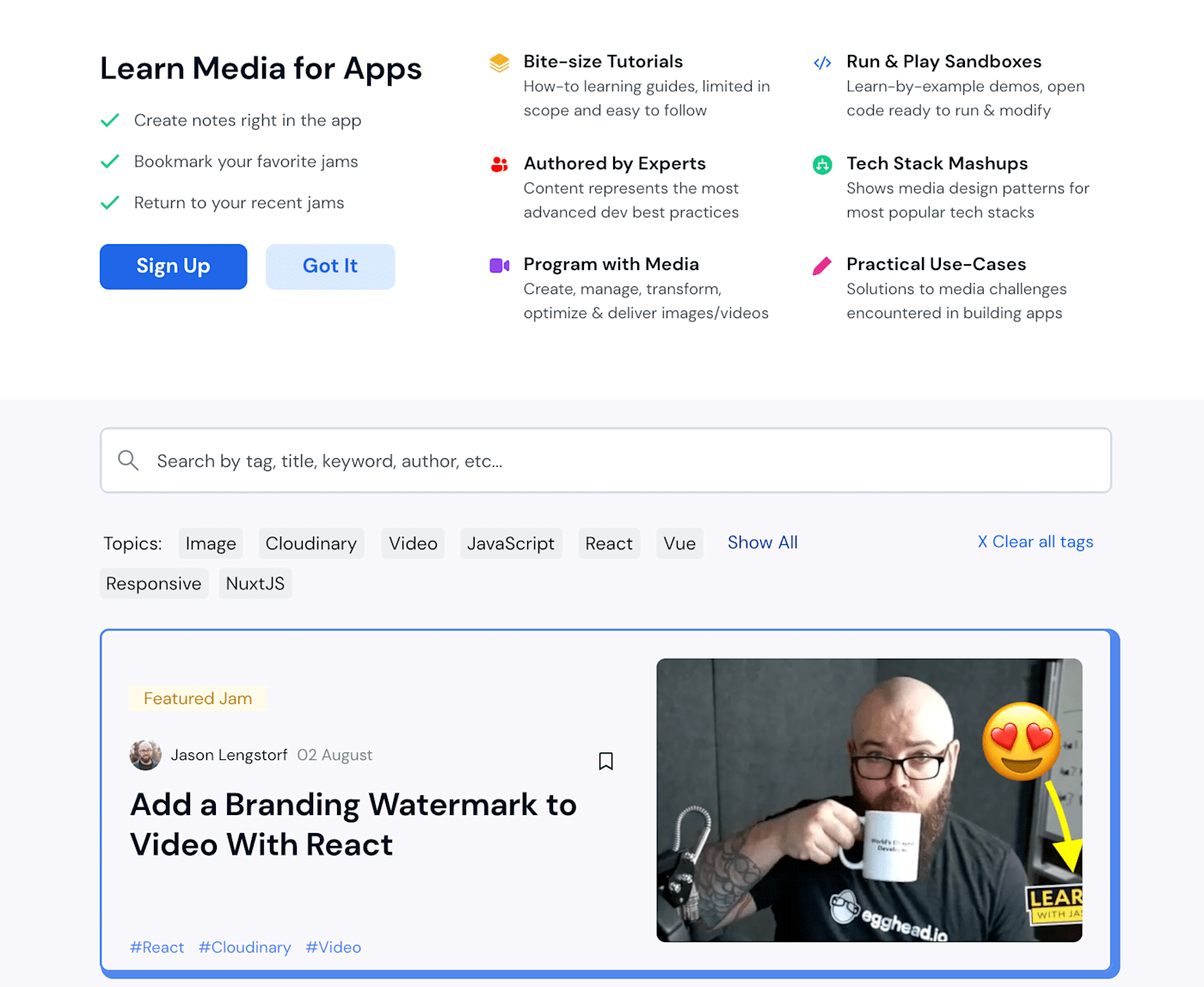Bookmark the featured jam with bookmark icon
The height and width of the screenshot is (987, 1204).
click(605, 761)
